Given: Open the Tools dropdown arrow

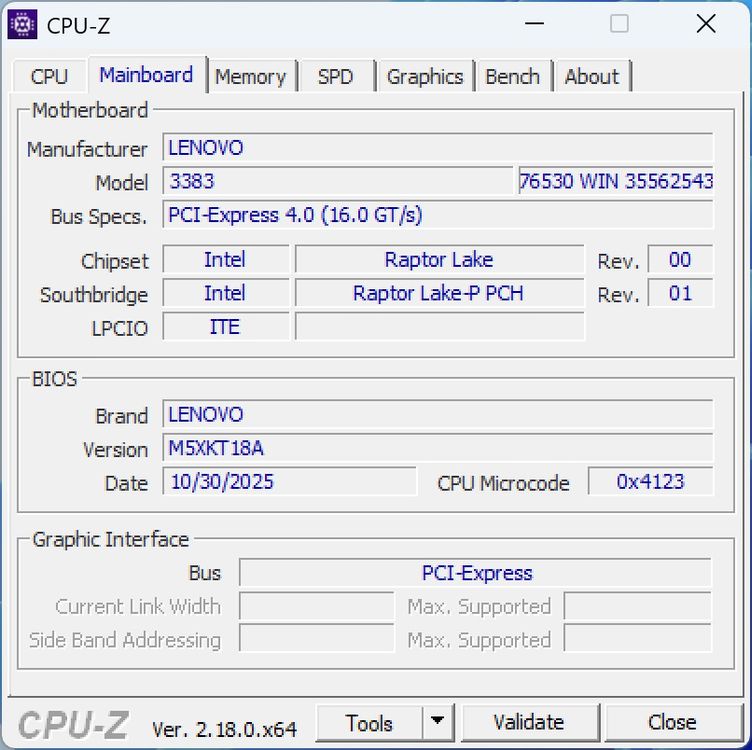Looking at the screenshot, I should point(437,722).
